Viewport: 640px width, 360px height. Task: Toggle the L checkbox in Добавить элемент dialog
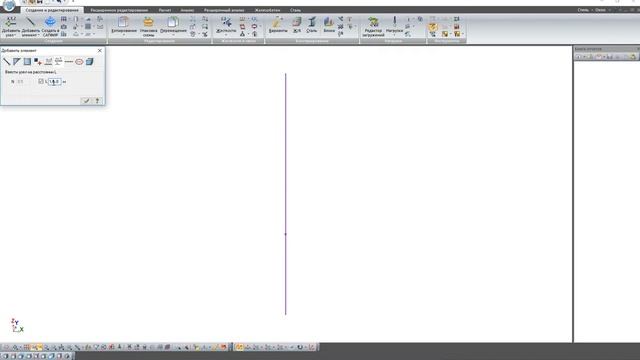point(41,82)
